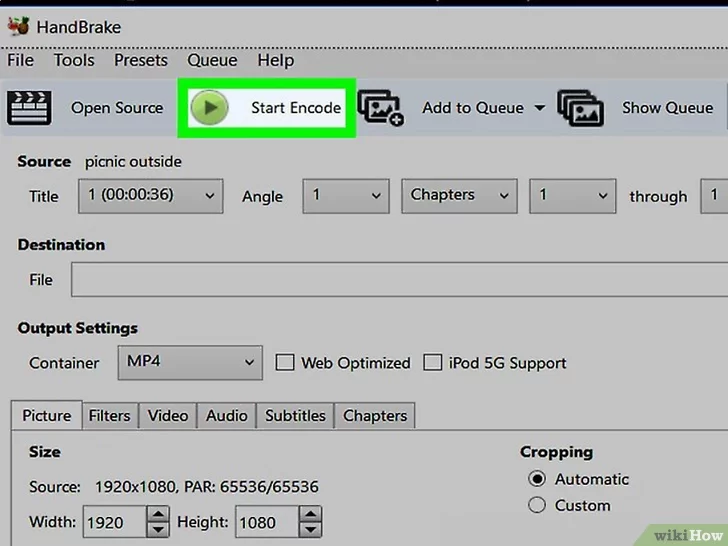
Task: Open the File menu
Action: coord(20,60)
